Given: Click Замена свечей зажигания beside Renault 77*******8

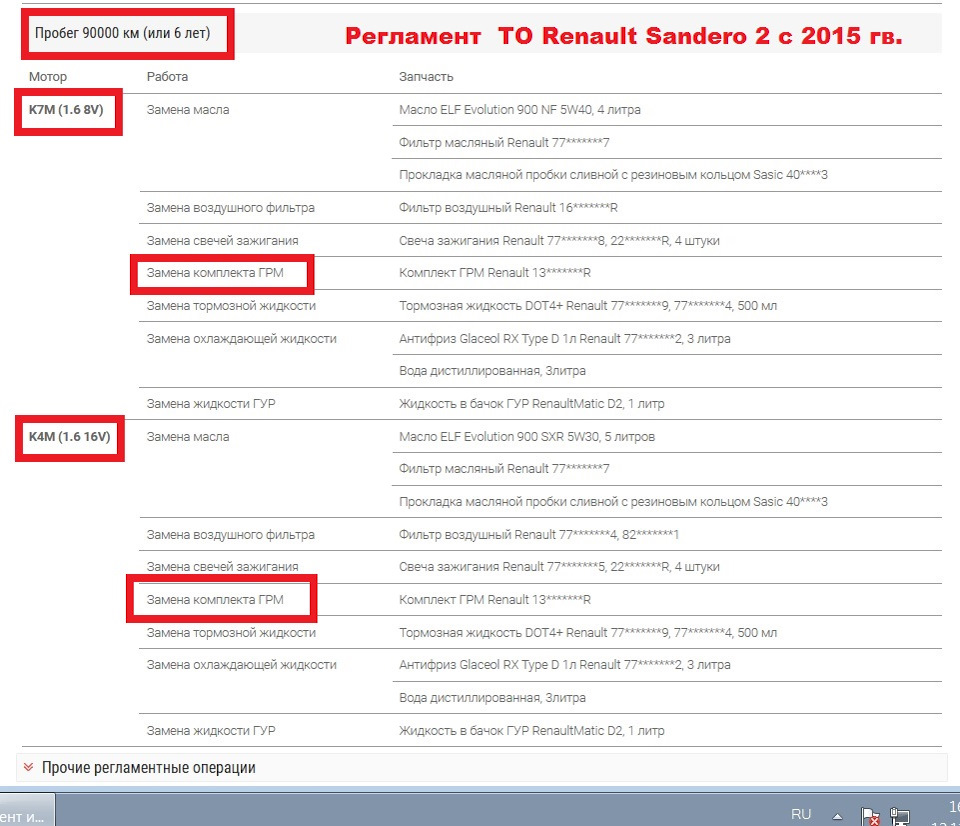Looking at the screenshot, I should (222, 241).
